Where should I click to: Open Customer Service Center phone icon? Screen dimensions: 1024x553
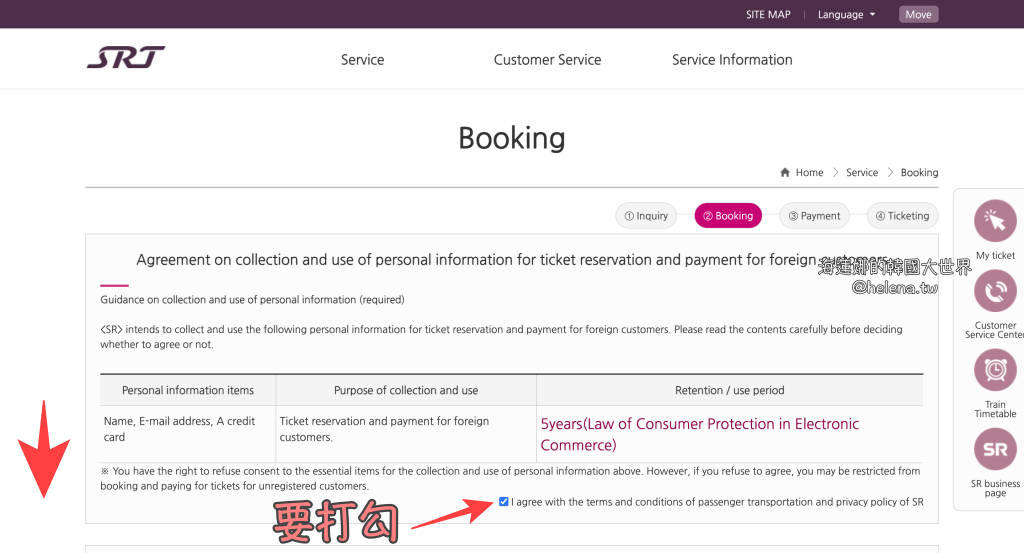click(994, 291)
